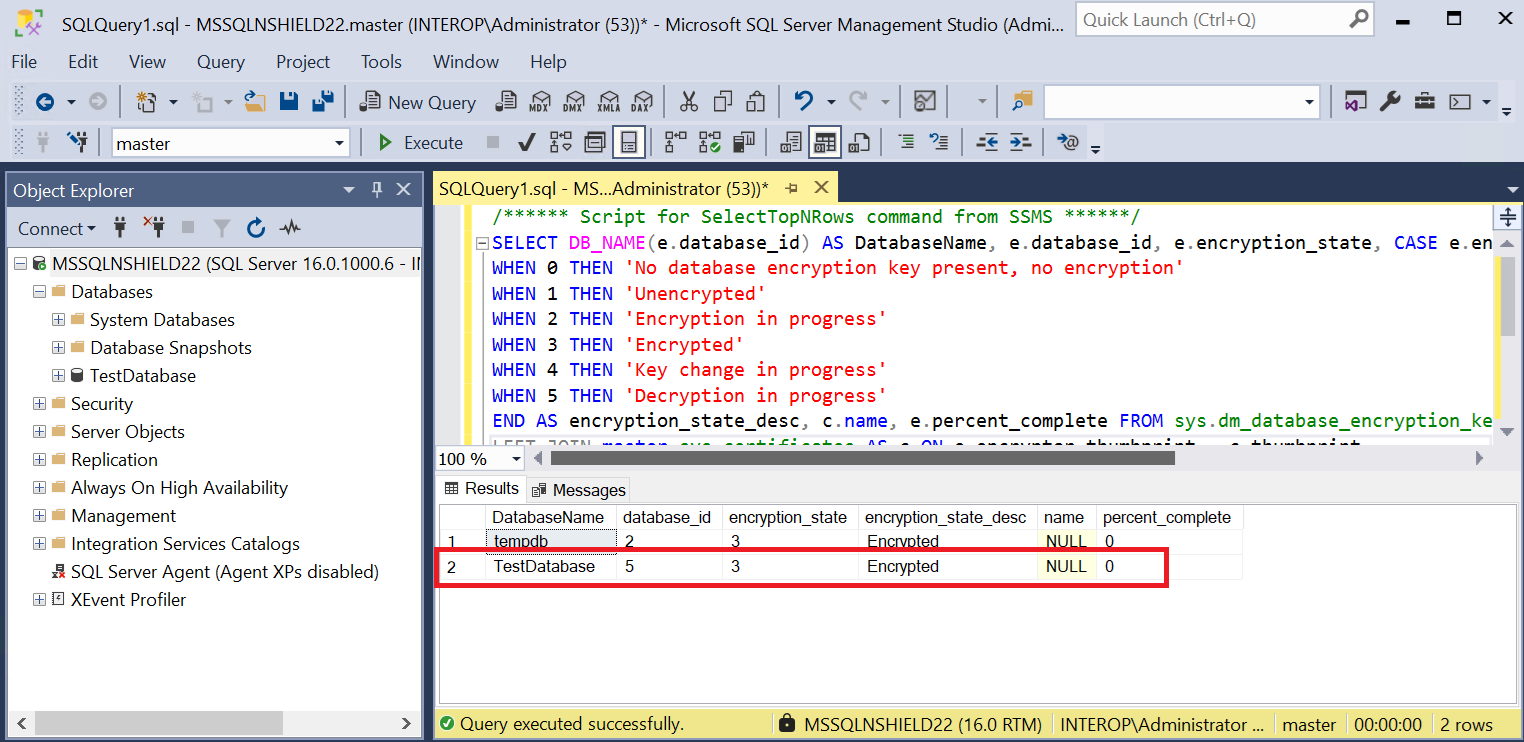This screenshot has width=1524, height=742.
Task: Display the estimated execution plan icon
Action: pyautogui.click(x=560, y=143)
